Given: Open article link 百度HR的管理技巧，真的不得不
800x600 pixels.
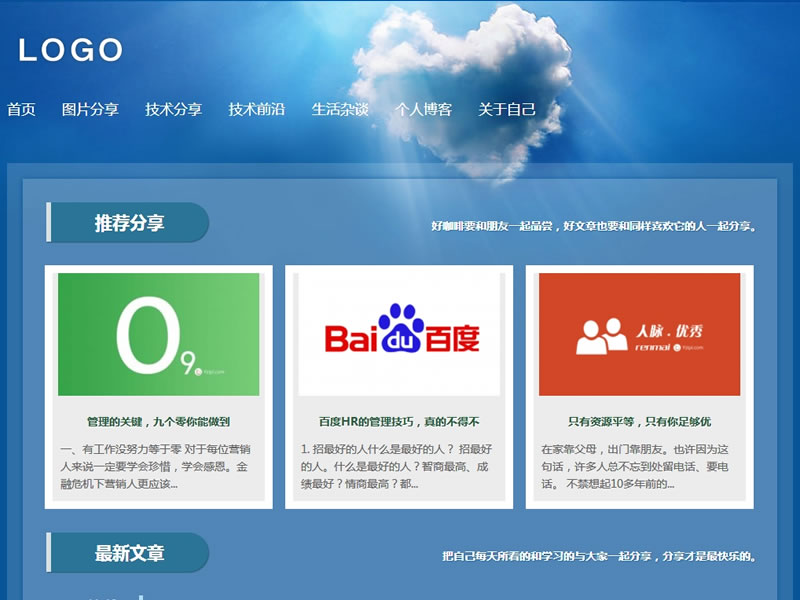Looking at the screenshot, I should (399, 422).
